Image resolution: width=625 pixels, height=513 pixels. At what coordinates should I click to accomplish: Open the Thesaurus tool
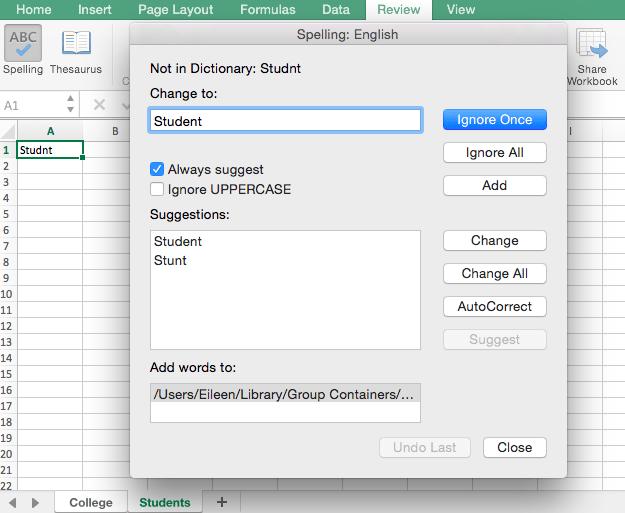[x=76, y=45]
